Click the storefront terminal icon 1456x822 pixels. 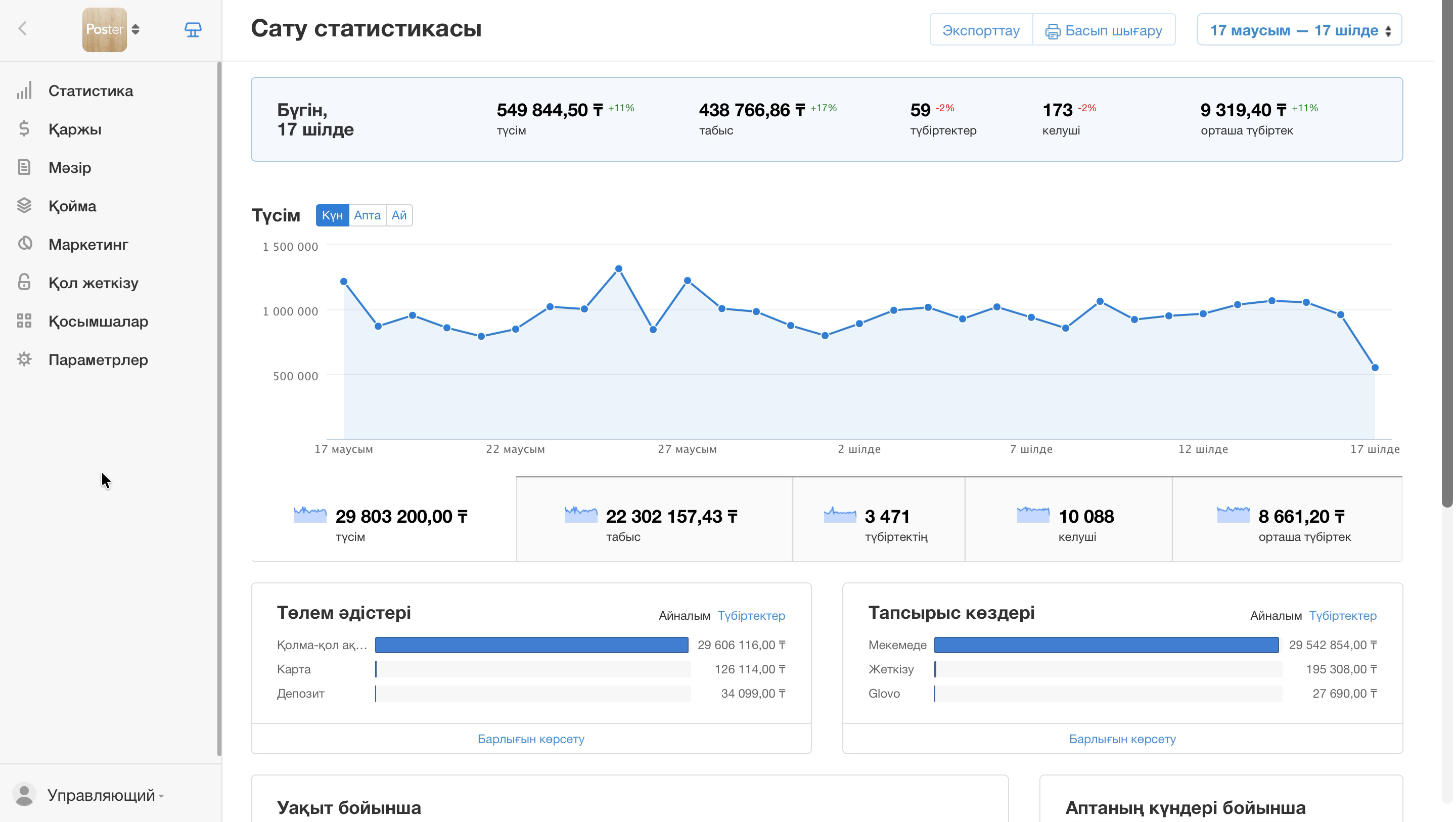click(193, 29)
